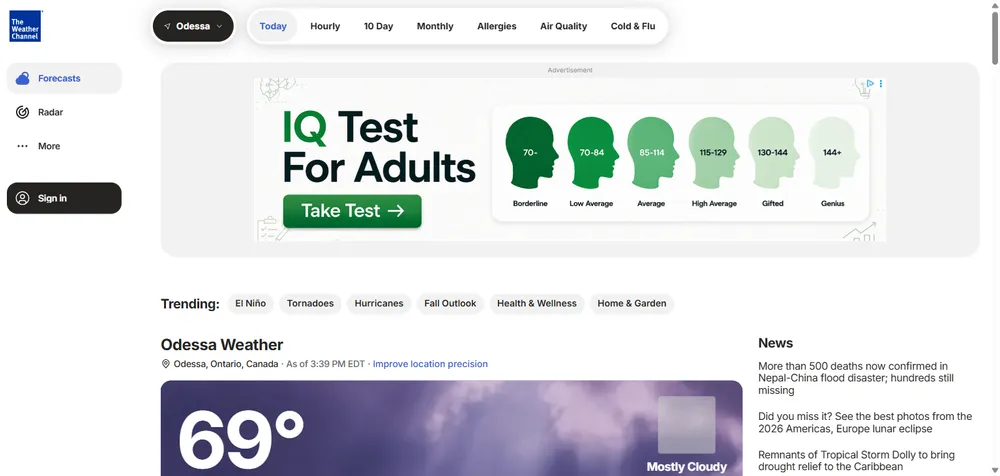Click the 69° current temperature
Screen dimensions: 1000x476
[241, 440]
